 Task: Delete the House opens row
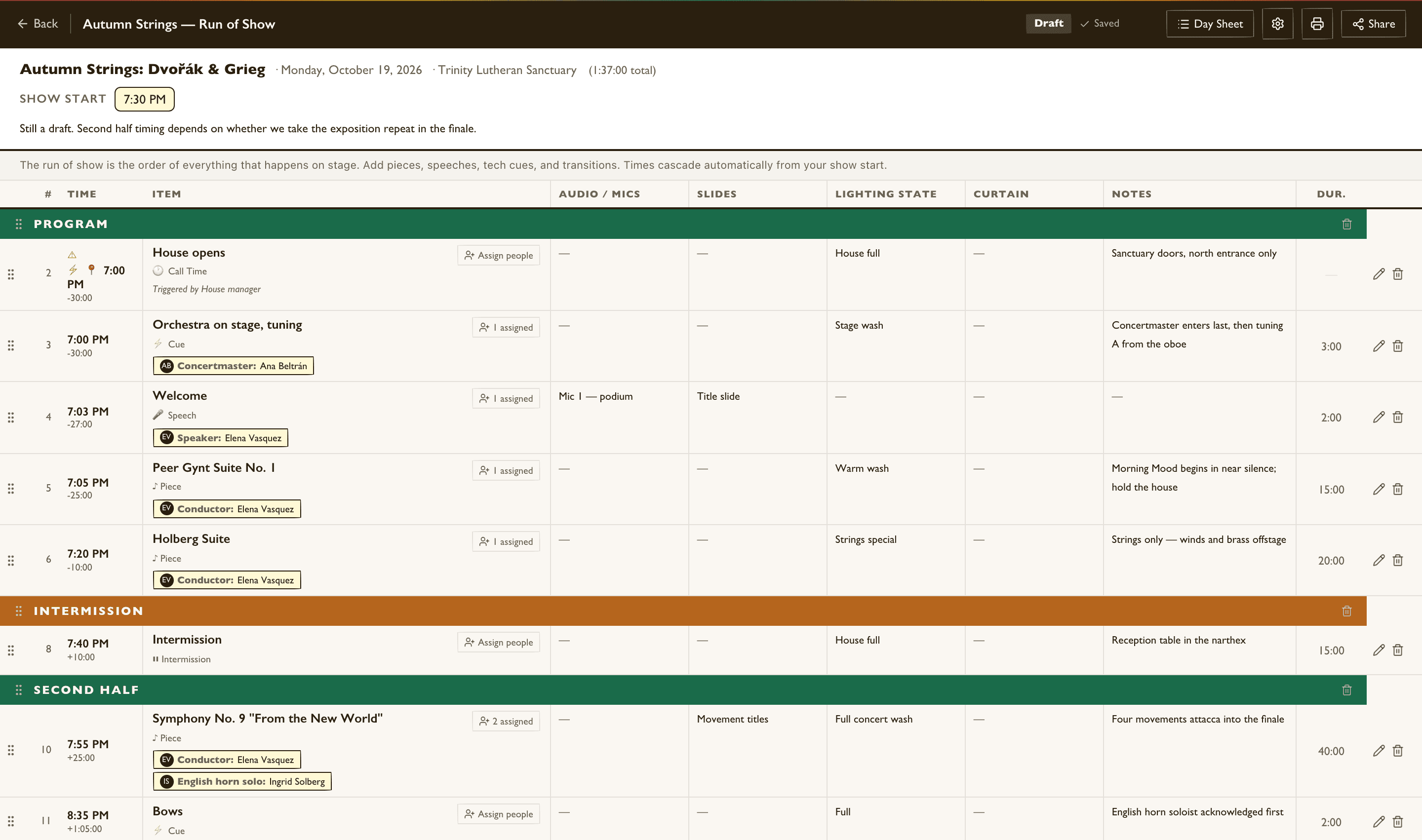tap(1398, 274)
